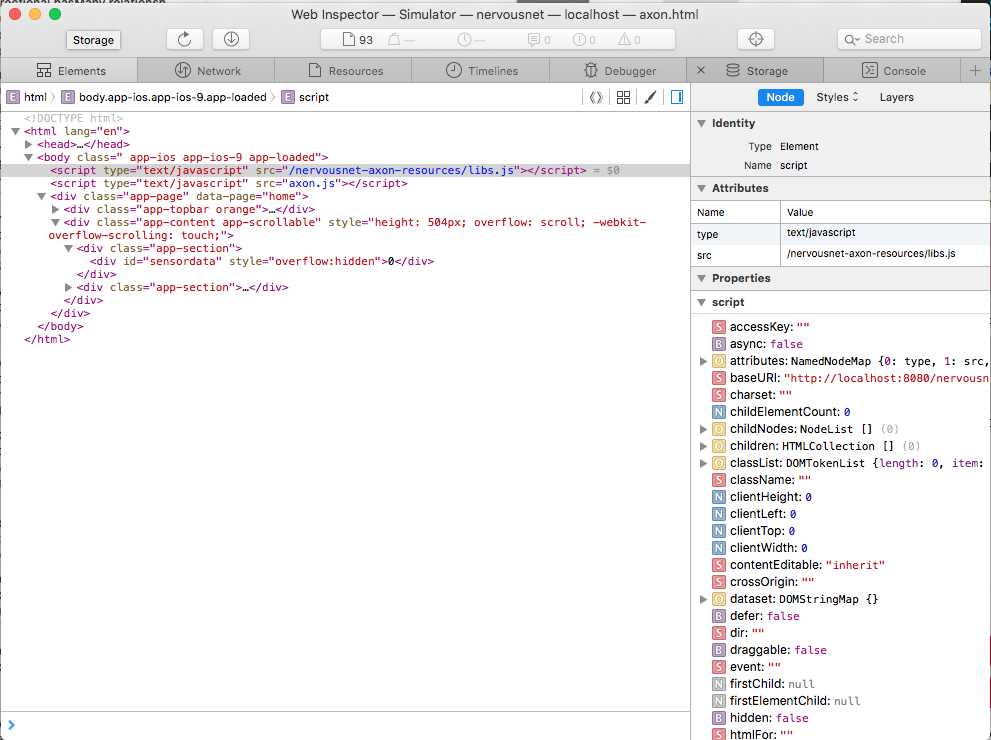
Task: Click the type attribute value text/javascript
Action: 821,233
